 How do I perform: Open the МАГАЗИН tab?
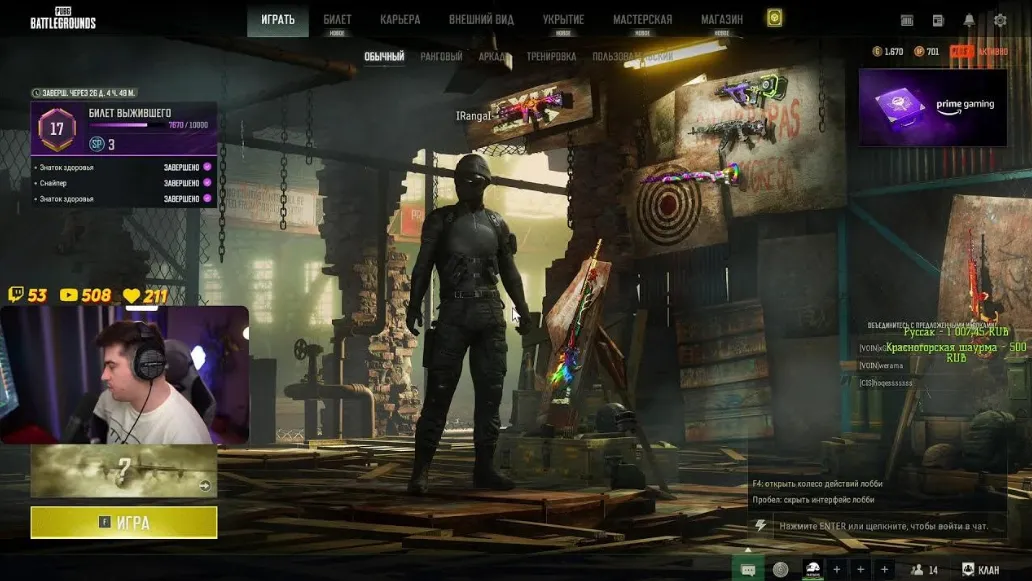point(721,20)
